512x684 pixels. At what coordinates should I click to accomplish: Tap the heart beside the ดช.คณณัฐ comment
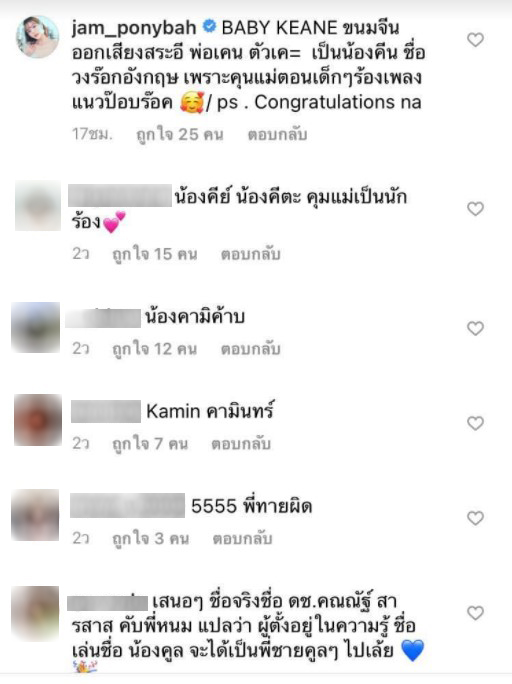tap(475, 613)
